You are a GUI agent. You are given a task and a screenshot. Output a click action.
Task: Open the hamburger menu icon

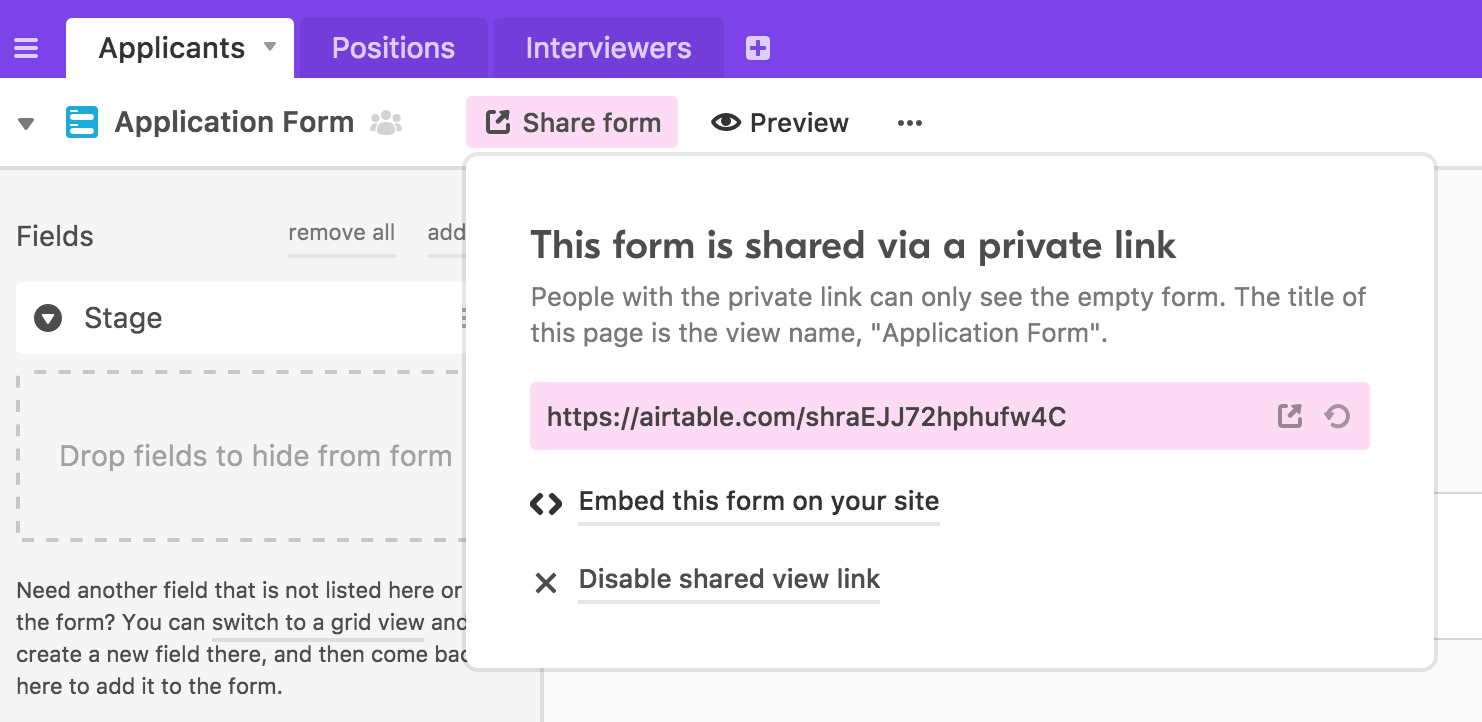[26, 48]
